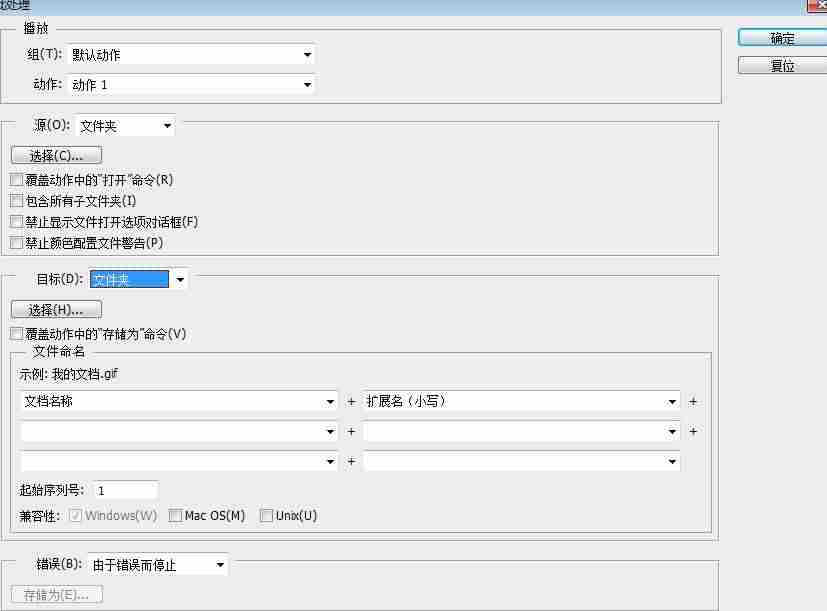Open the 组 (Set) dropdown showing 默认动作

pyautogui.click(x=191, y=55)
